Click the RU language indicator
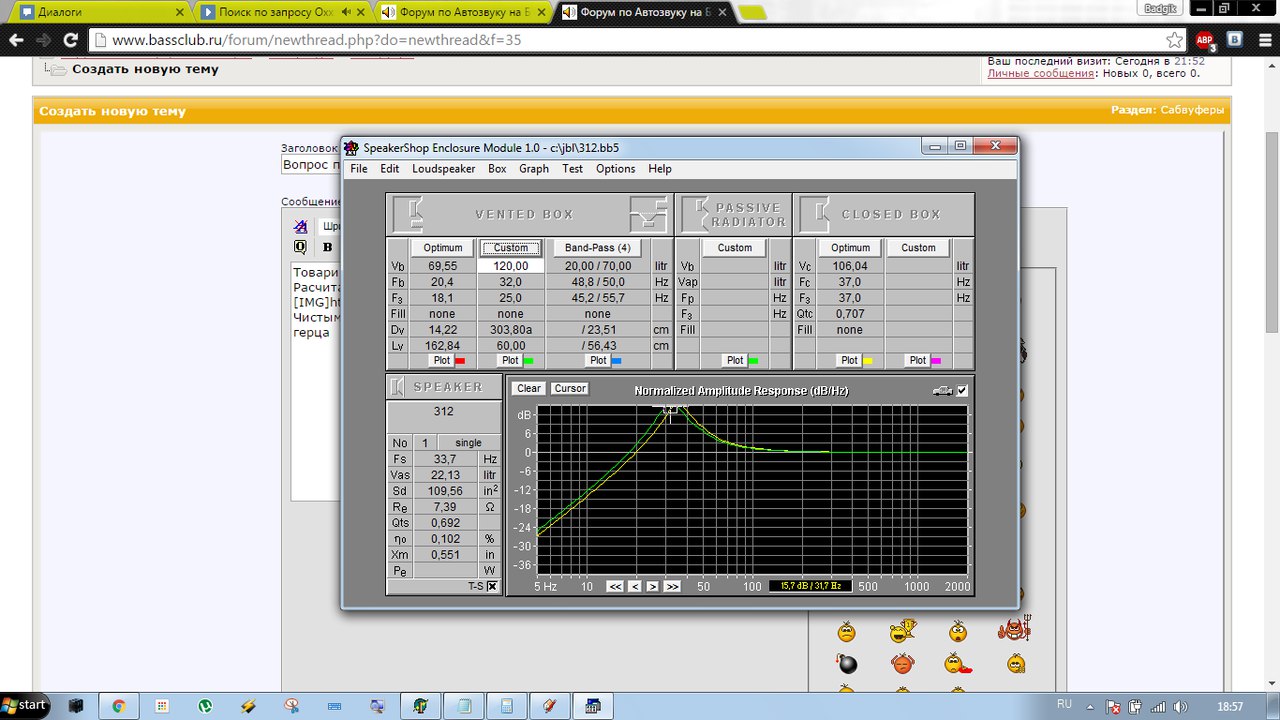This screenshot has width=1280, height=720. pos(1064,704)
